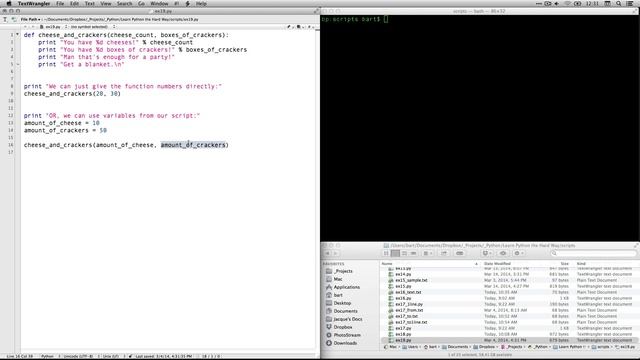Click the Finder back arrow button

pyautogui.click(x=327, y=253)
